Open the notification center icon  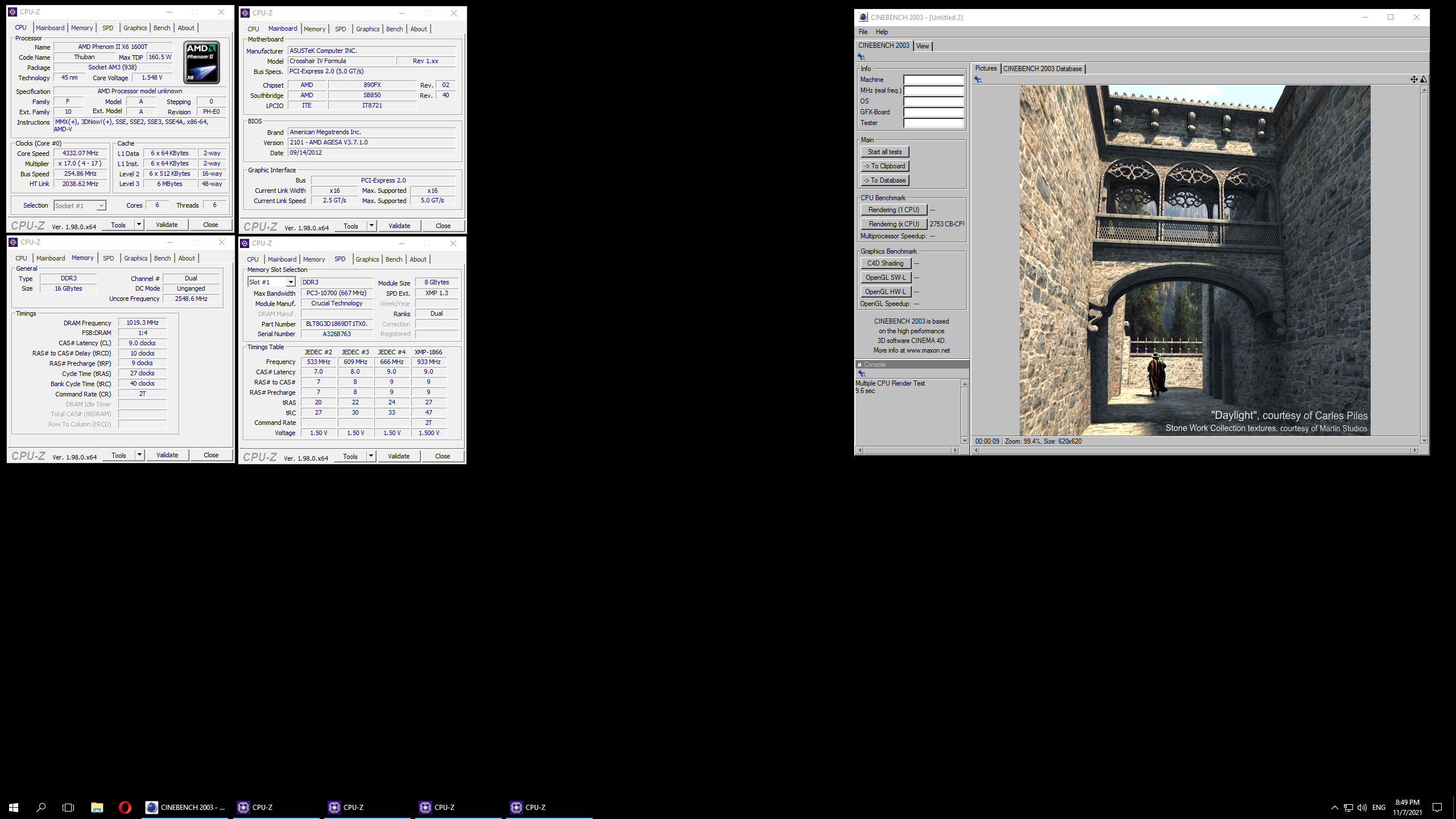click(x=1437, y=807)
